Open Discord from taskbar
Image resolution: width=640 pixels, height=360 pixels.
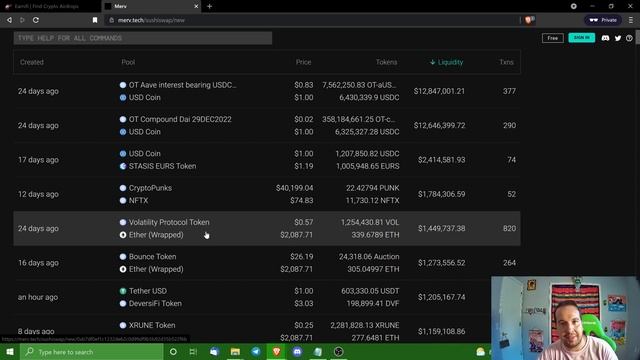(x=298, y=352)
